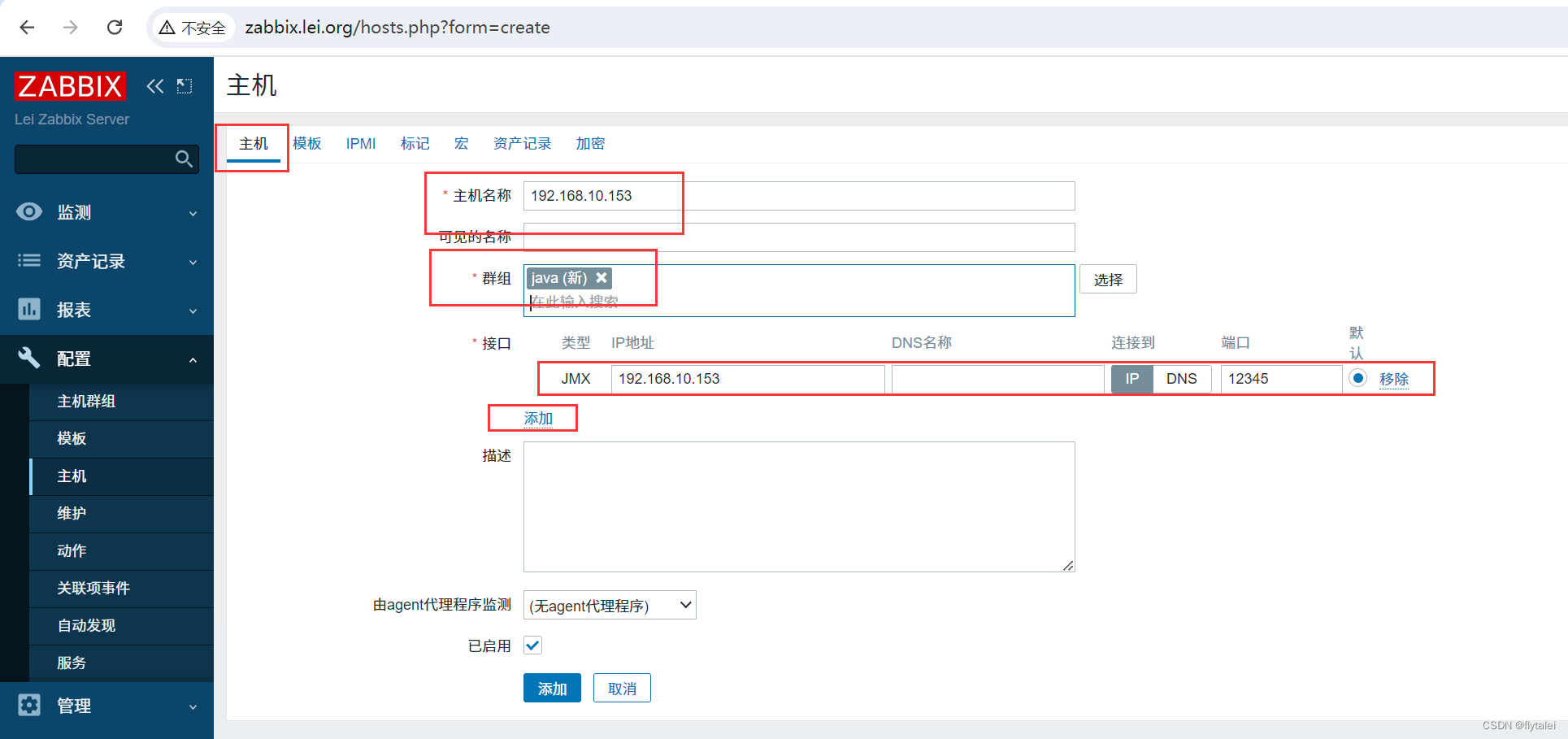Click the chart icon for 报表

(x=29, y=310)
